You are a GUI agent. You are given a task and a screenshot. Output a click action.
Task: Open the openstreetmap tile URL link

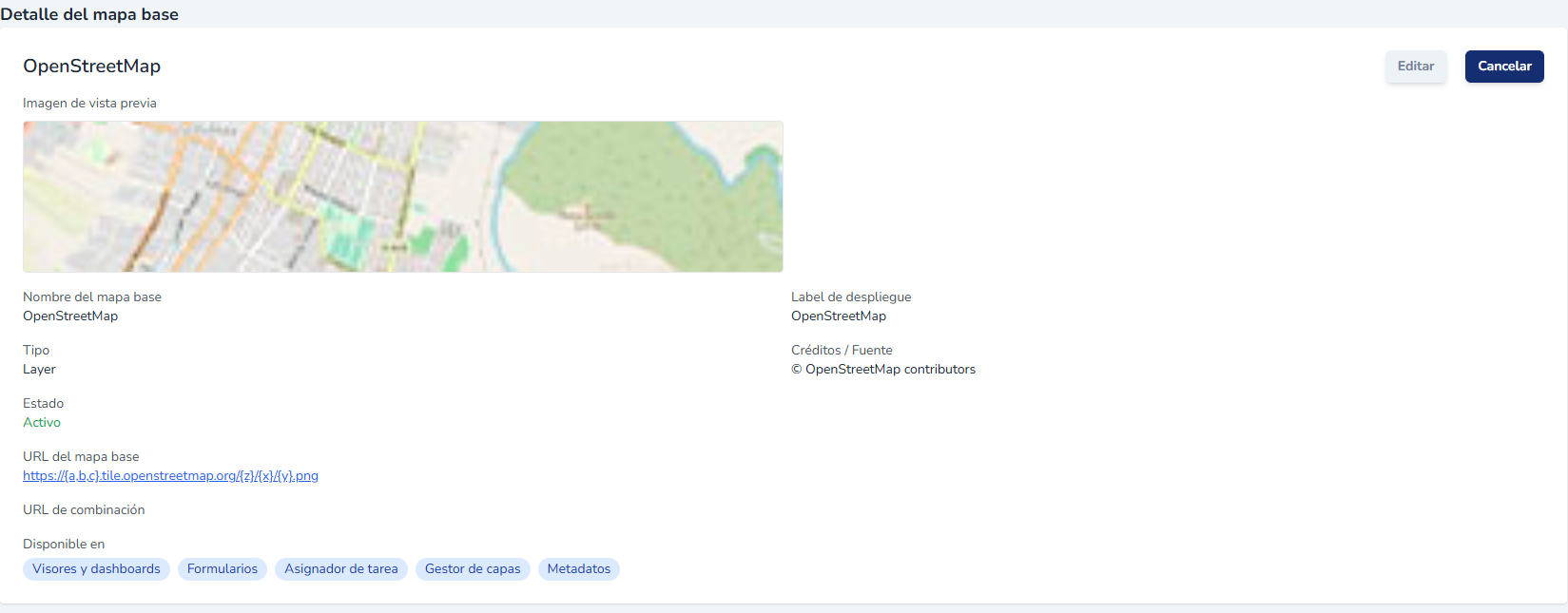click(x=170, y=476)
